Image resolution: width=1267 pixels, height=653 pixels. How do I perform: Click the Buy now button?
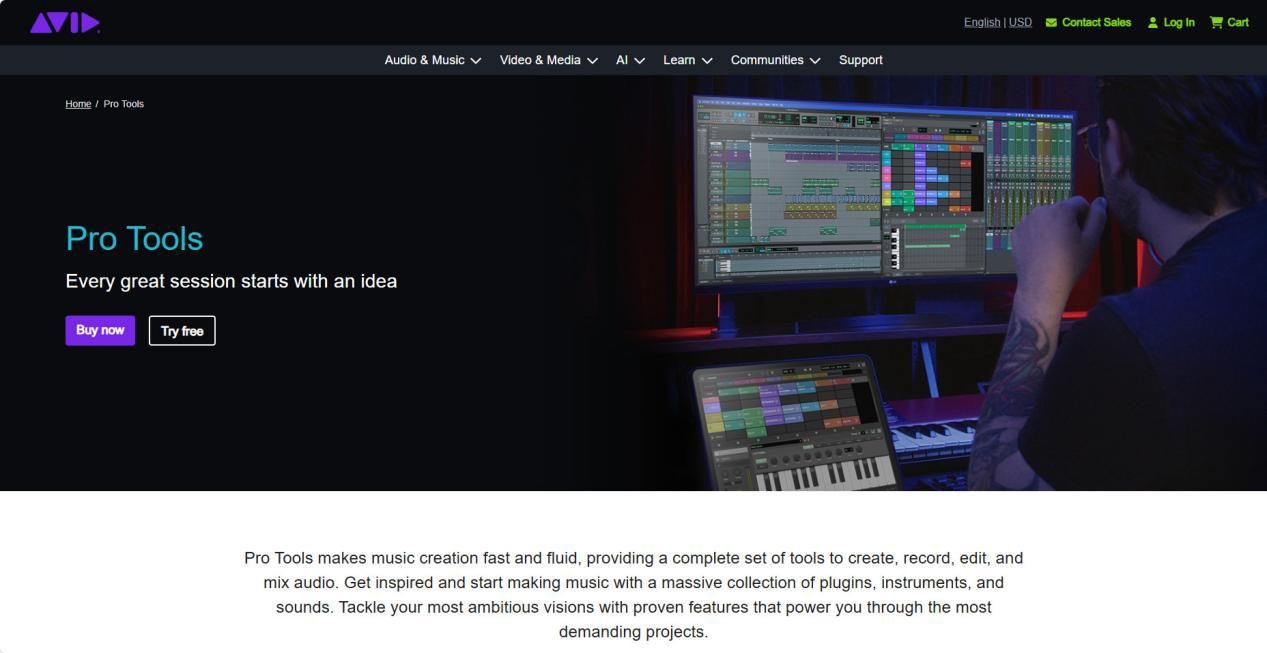coord(100,330)
